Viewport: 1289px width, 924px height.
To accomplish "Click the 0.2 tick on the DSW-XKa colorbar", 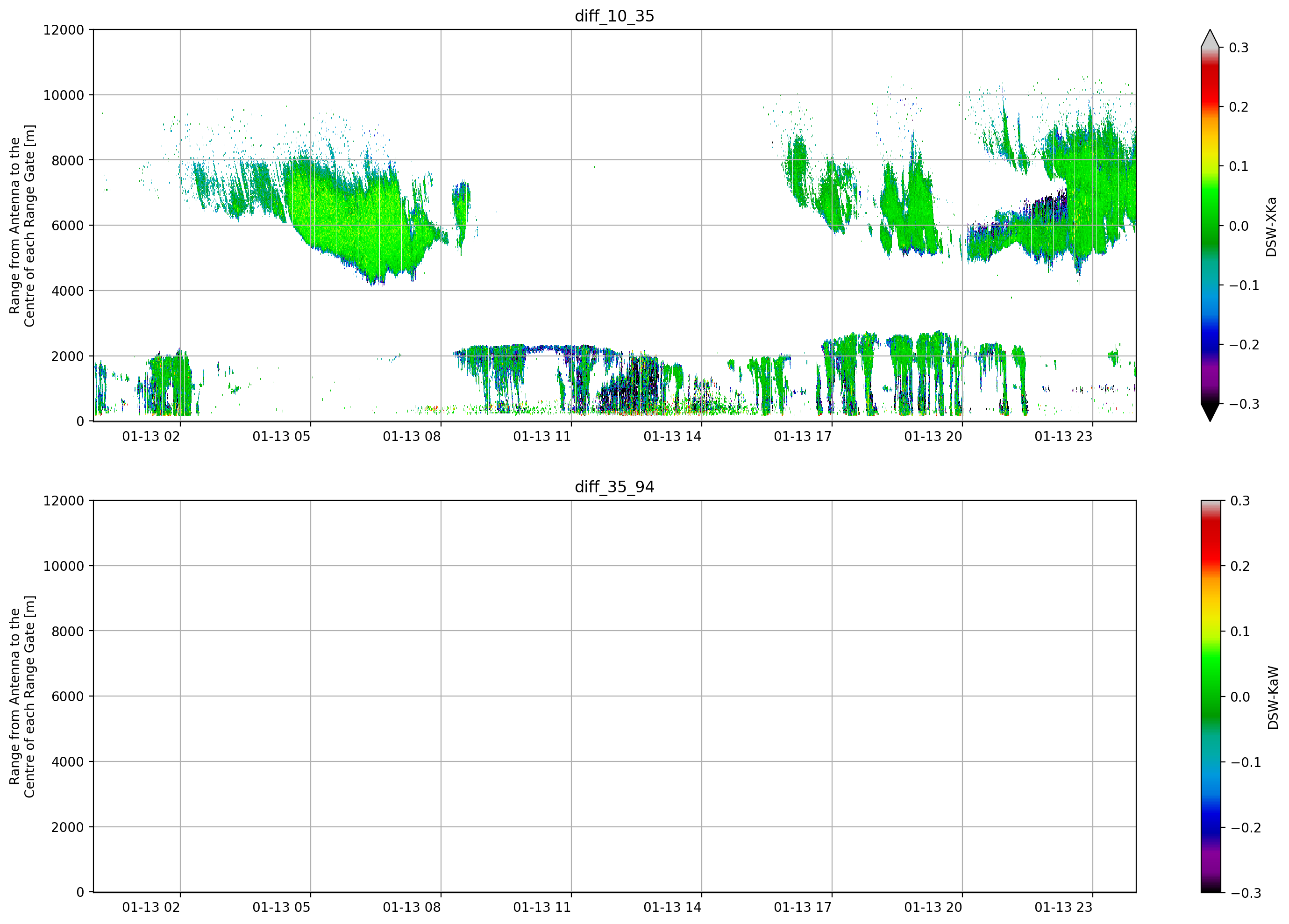I will pos(1239,107).
